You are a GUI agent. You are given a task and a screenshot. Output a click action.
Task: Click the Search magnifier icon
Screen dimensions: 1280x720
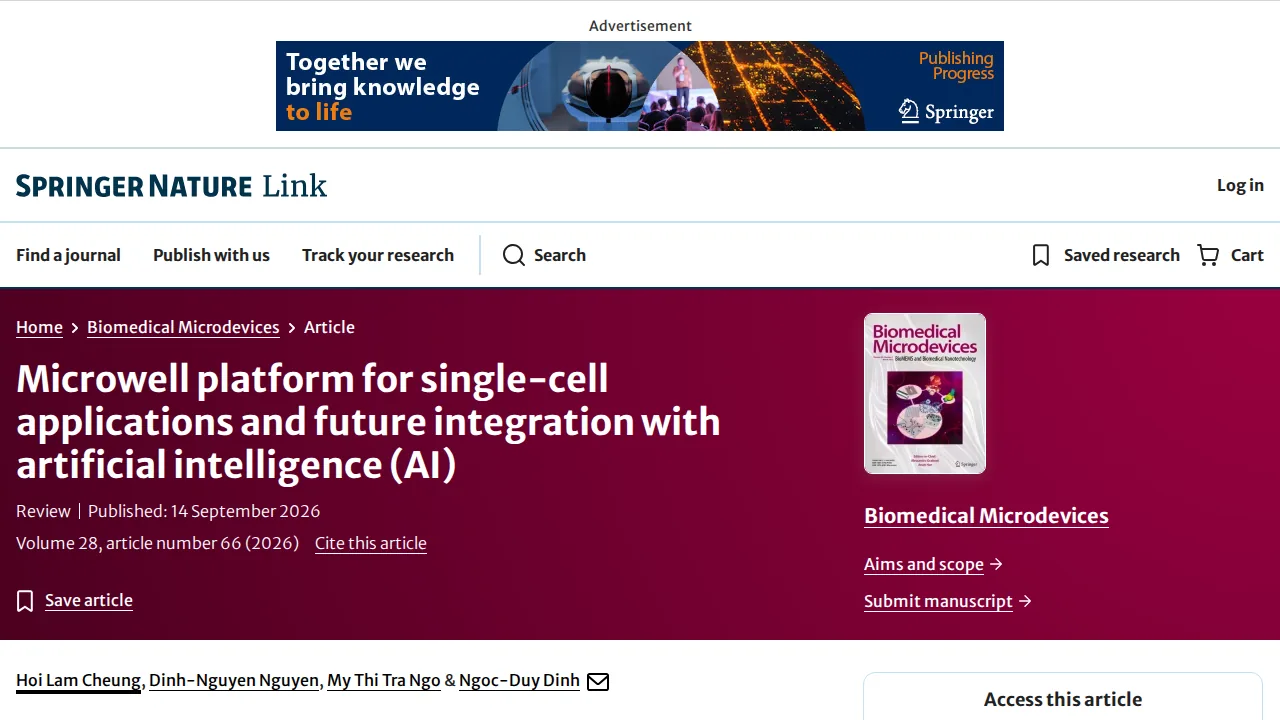click(514, 255)
